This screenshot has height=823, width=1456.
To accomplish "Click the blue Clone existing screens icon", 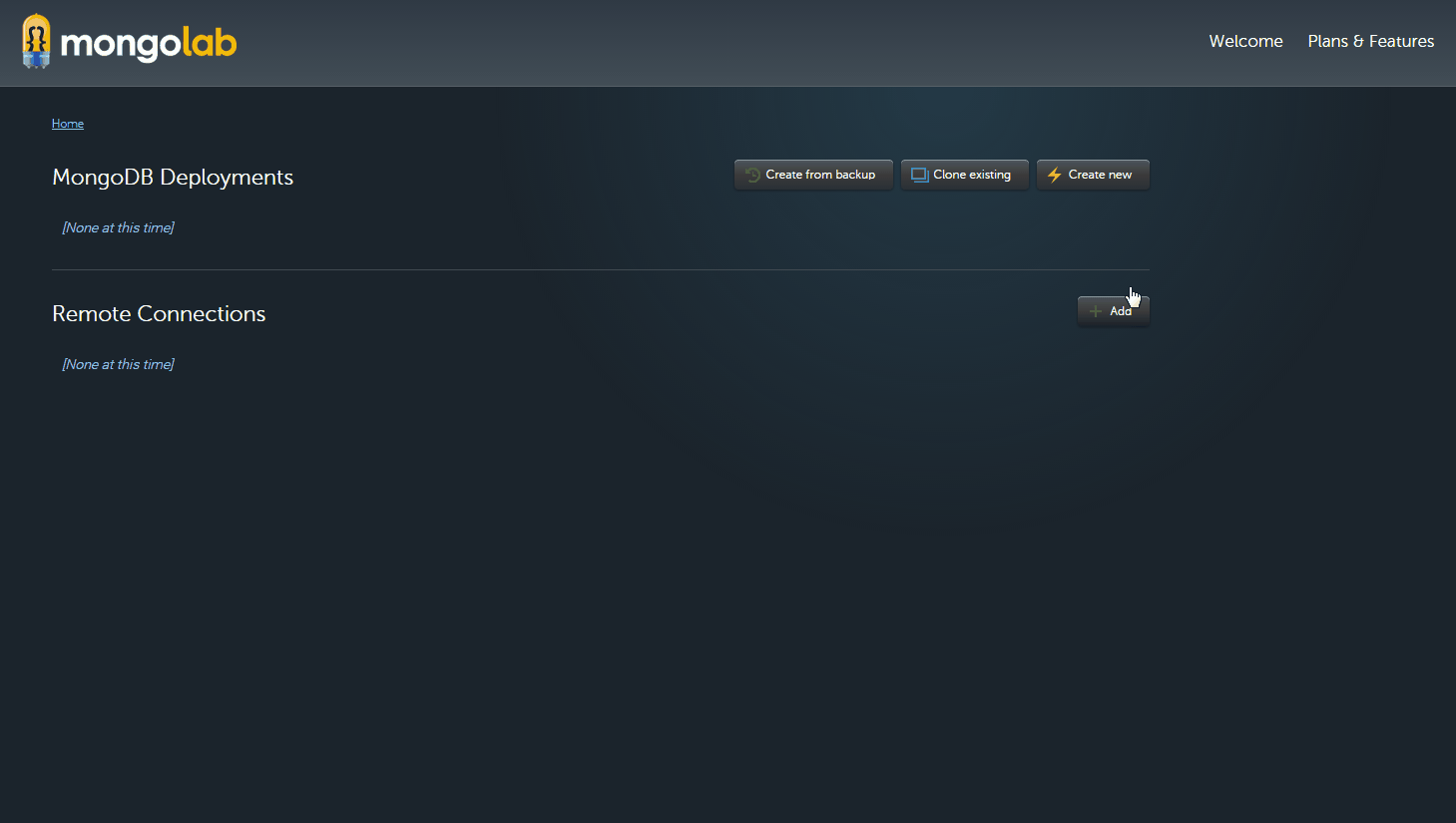I will [x=919, y=175].
